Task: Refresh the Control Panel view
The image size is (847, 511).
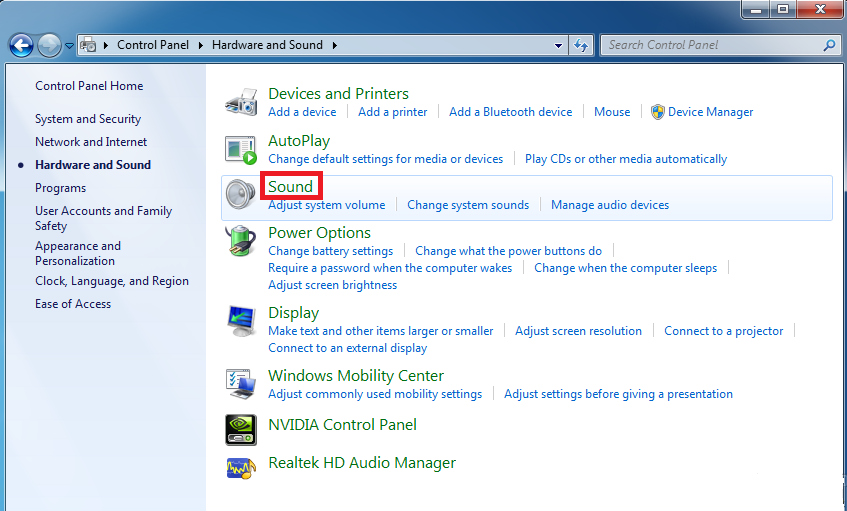Action: point(581,45)
